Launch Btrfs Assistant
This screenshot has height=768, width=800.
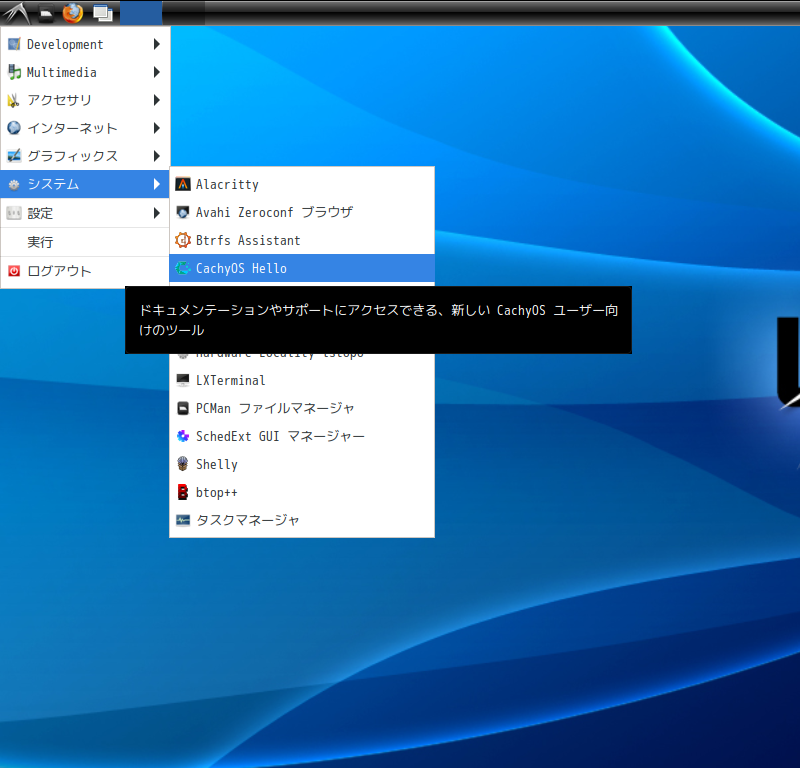[x=302, y=240]
